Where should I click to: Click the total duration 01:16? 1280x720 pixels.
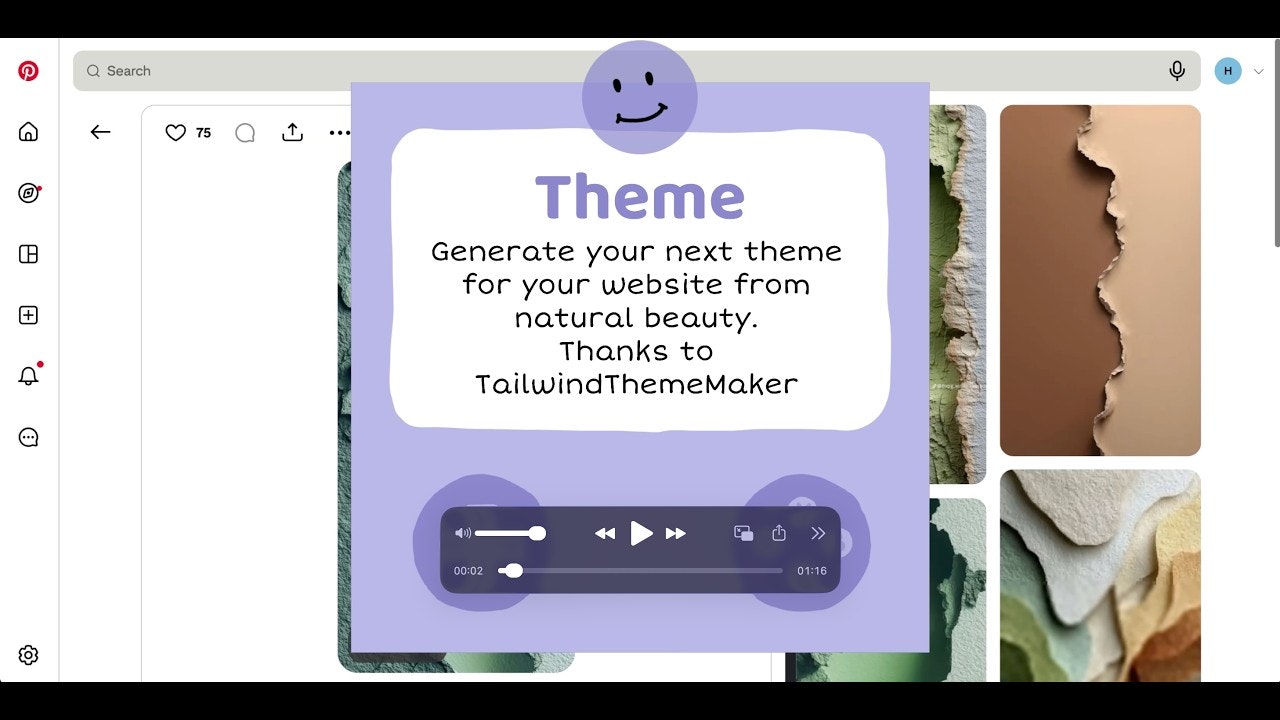point(812,571)
